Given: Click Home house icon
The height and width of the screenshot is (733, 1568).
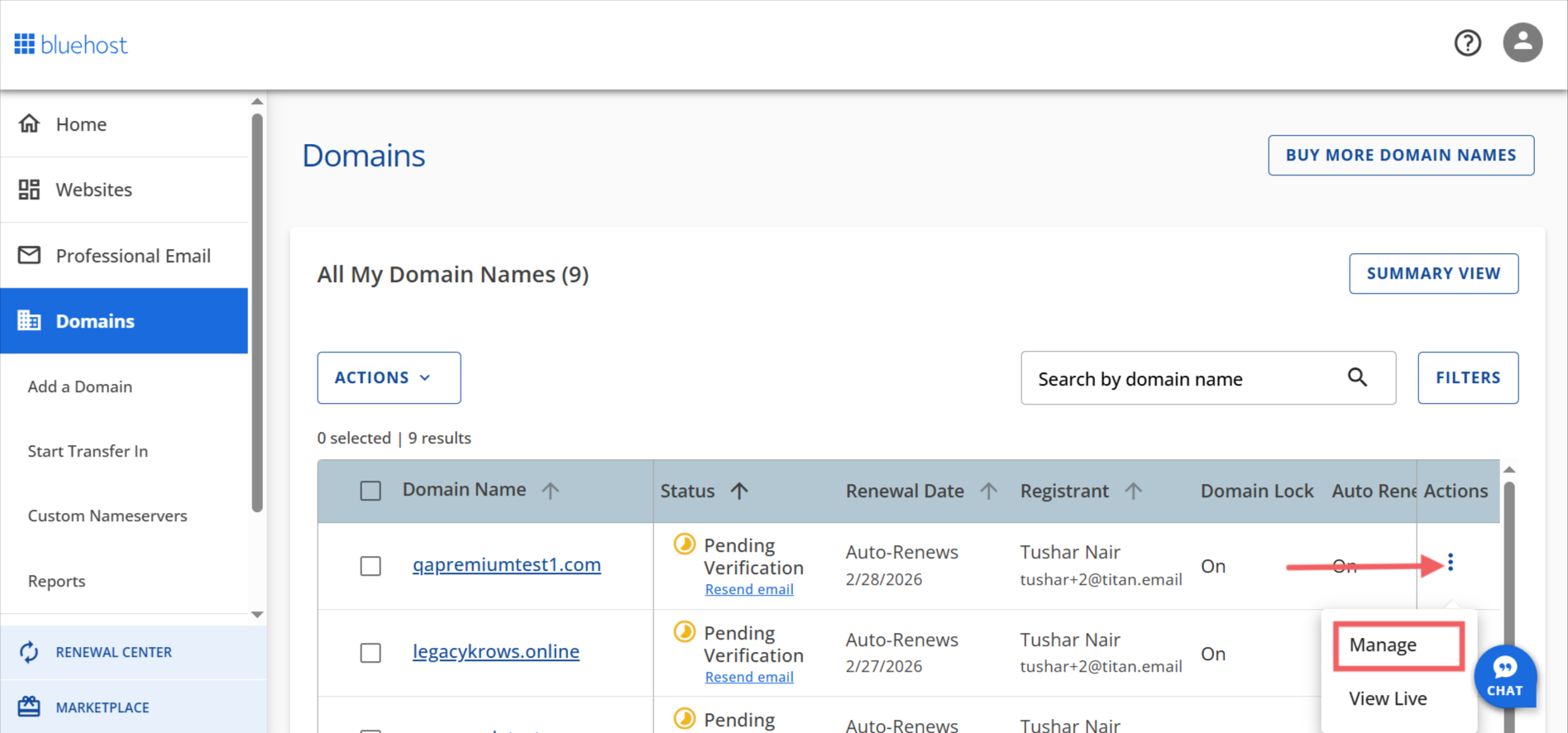Looking at the screenshot, I should 29,123.
